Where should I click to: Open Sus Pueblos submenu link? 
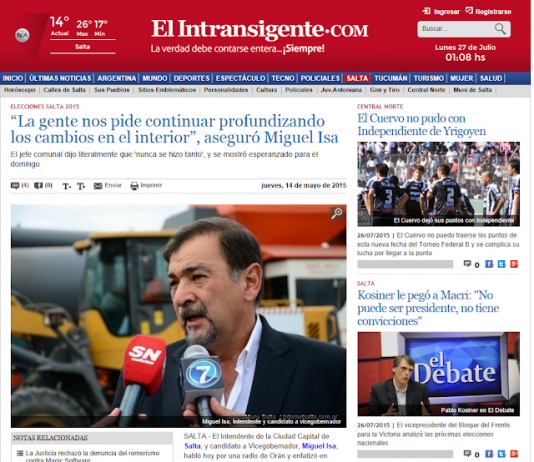pyautogui.click(x=112, y=90)
